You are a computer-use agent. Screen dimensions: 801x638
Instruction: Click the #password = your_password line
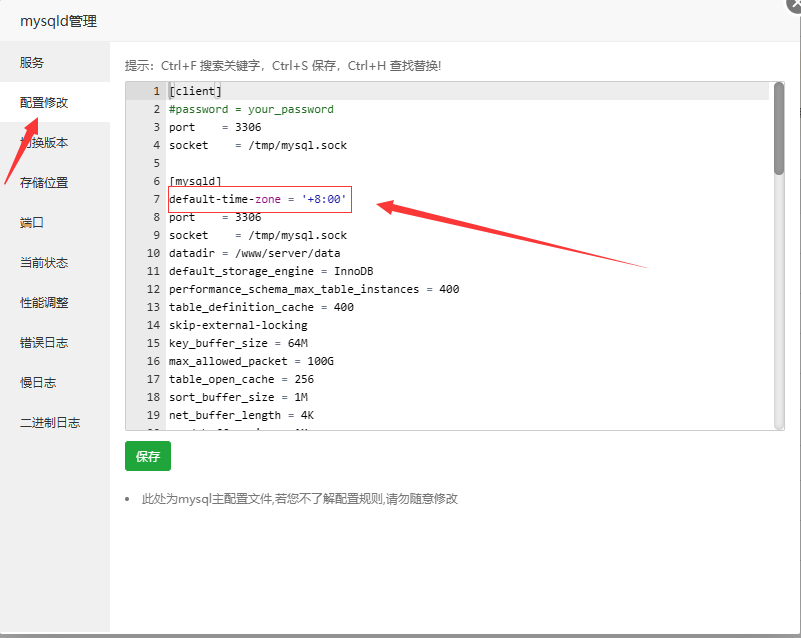[x=251, y=109]
